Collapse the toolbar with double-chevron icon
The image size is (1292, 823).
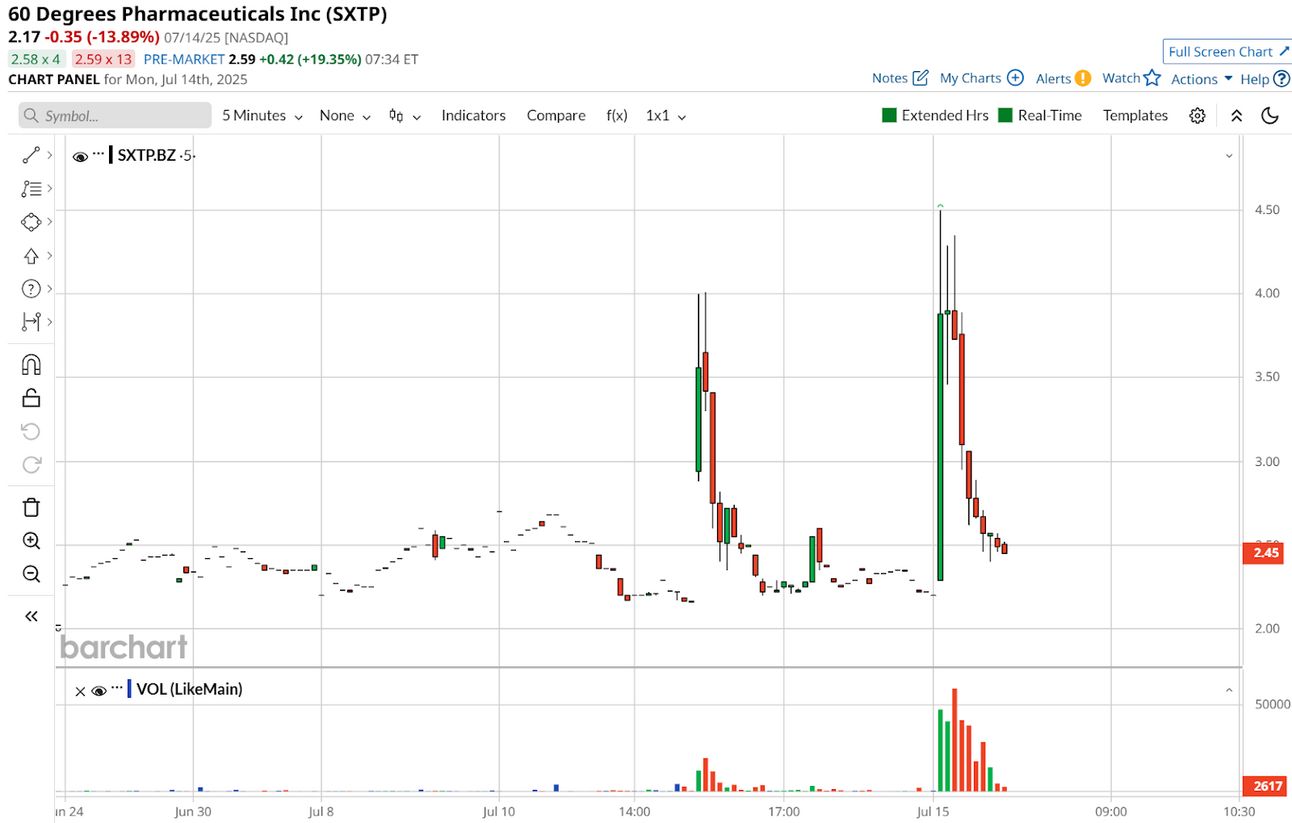[x=1237, y=116]
